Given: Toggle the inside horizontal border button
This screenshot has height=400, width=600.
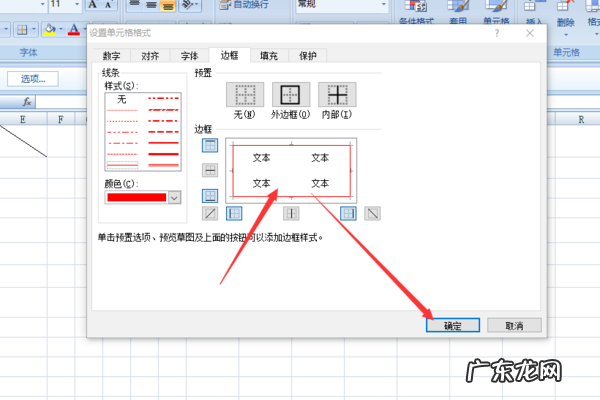Looking at the screenshot, I should click(x=210, y=170).
